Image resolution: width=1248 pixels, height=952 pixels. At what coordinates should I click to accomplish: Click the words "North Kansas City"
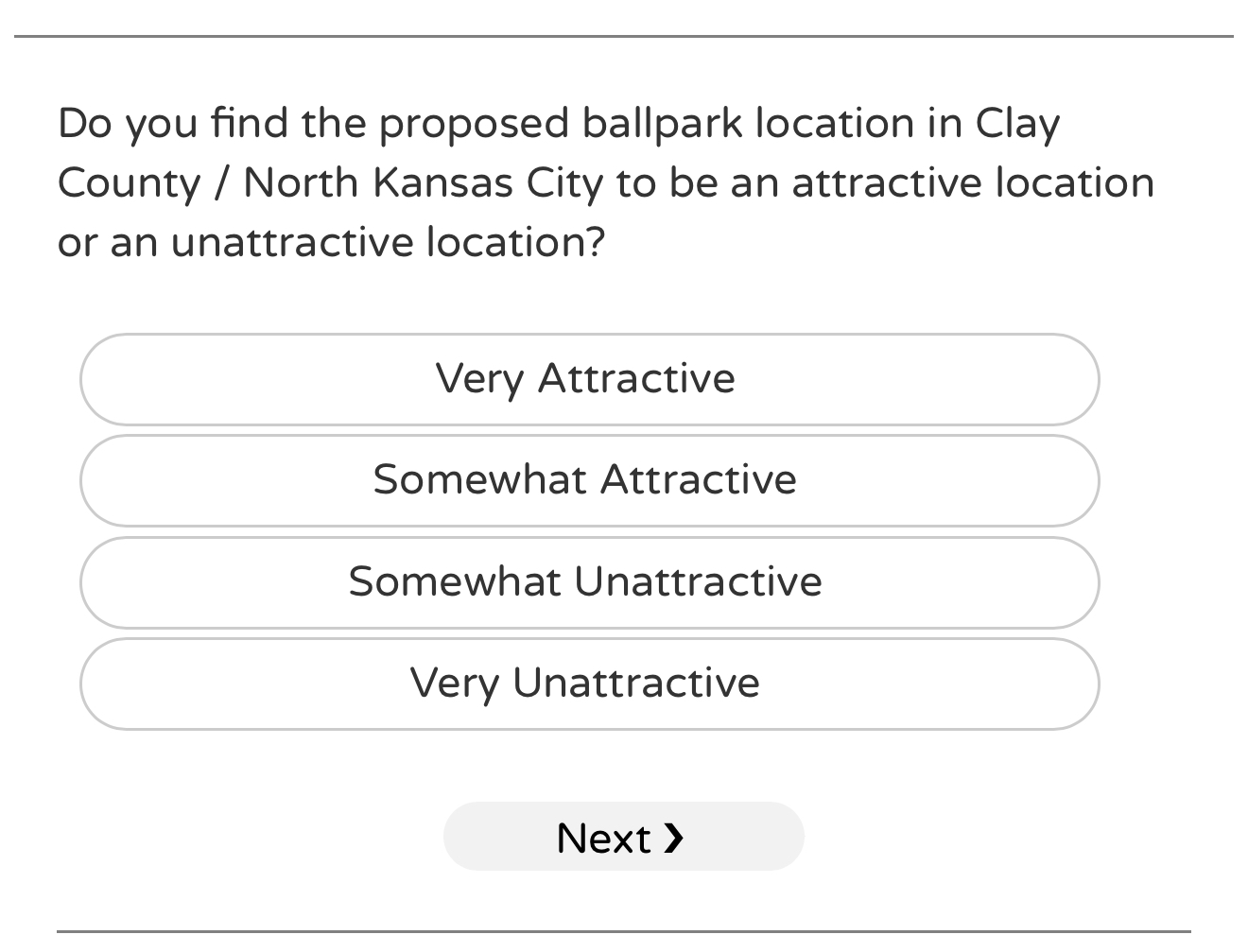click(x=423, y=183)
